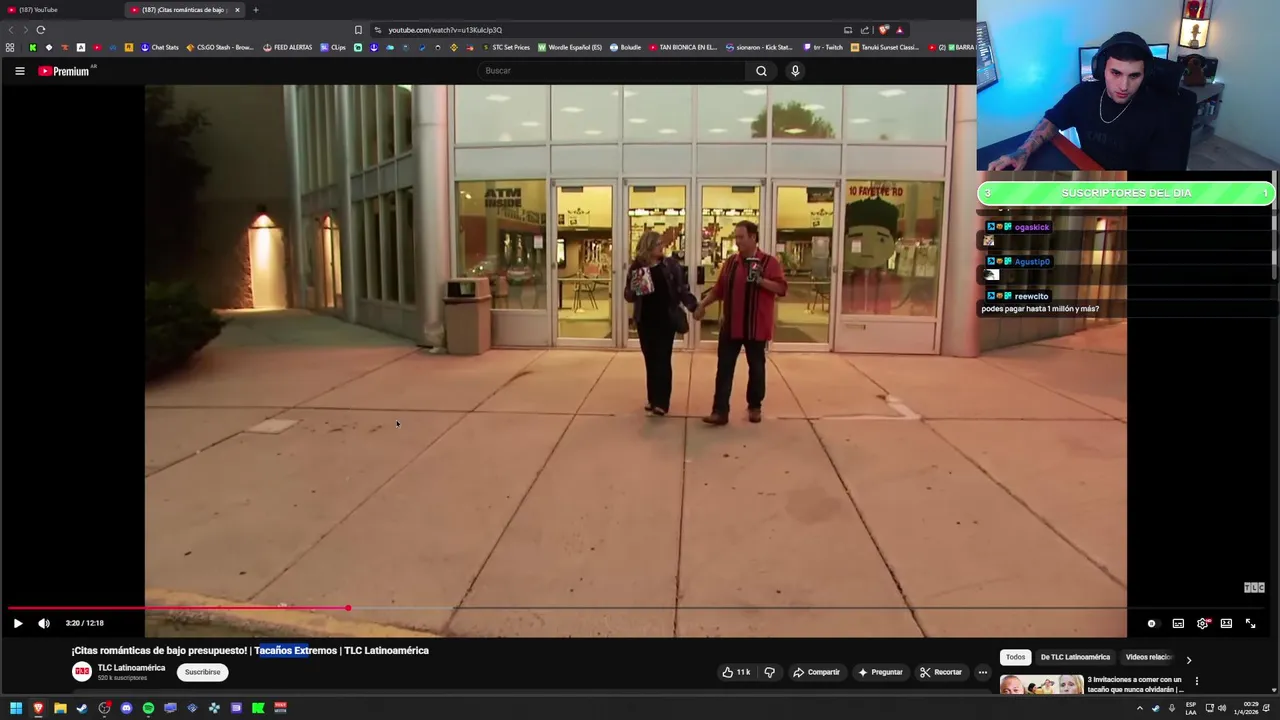Screen dimensions: 1280x720
Task: Click the Brave shields icon
Action: 883,30
